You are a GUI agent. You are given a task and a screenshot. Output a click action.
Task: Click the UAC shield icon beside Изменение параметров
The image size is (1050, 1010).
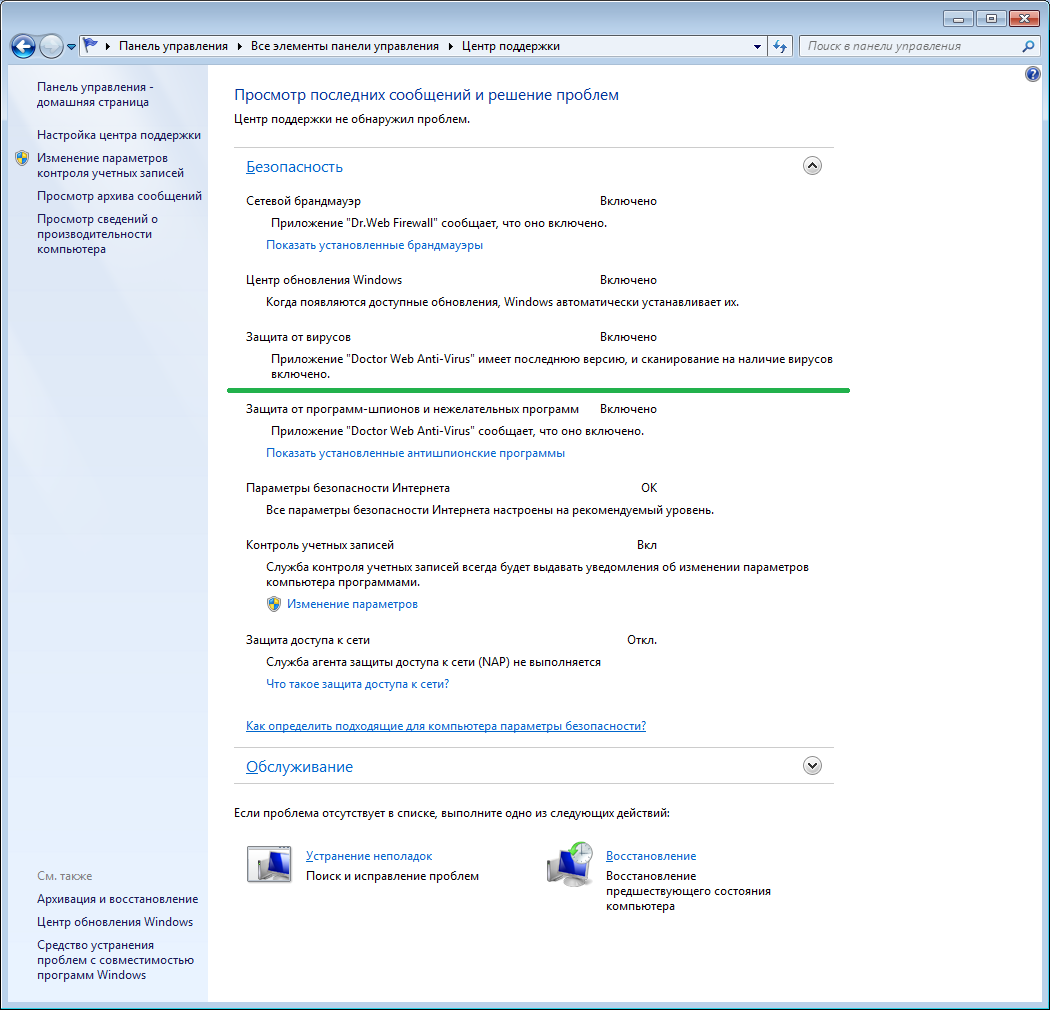click(x=273, y=603)
